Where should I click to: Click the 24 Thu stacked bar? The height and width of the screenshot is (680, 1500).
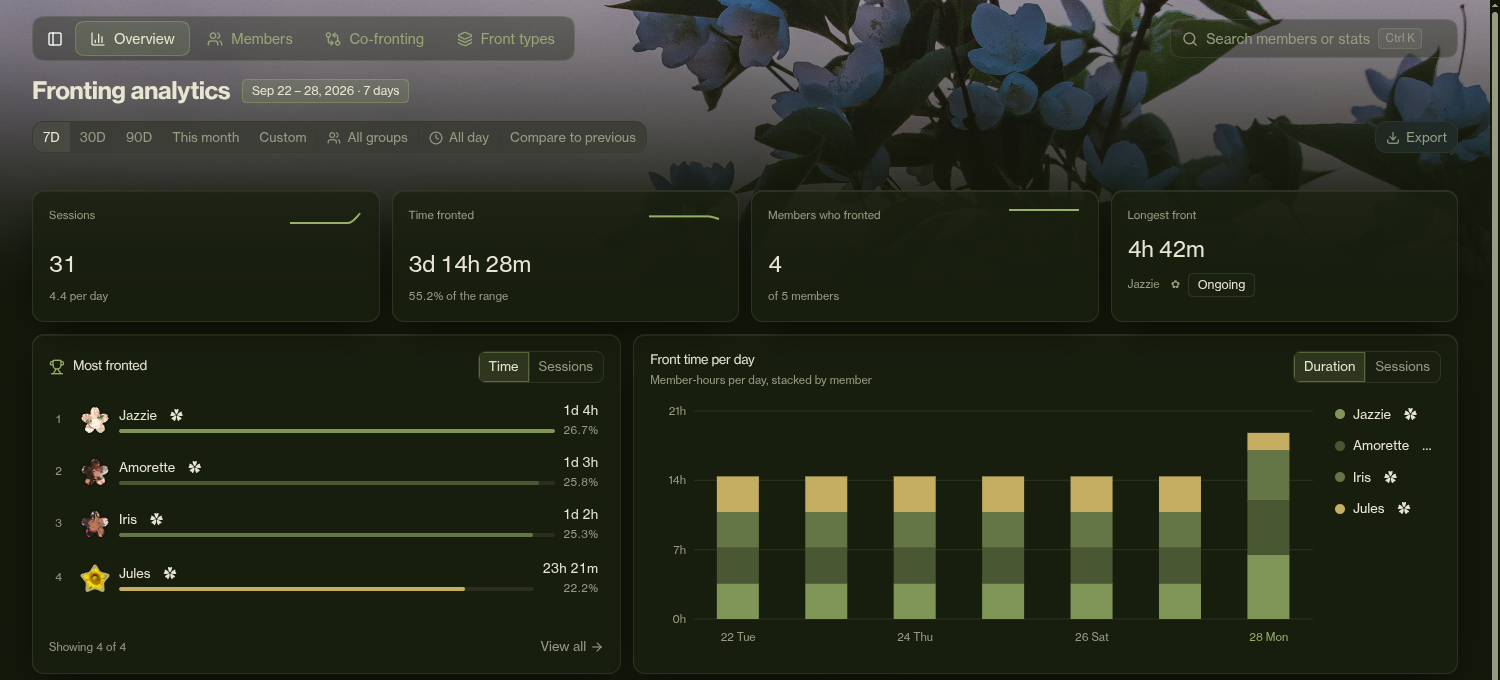pos(914,548)
